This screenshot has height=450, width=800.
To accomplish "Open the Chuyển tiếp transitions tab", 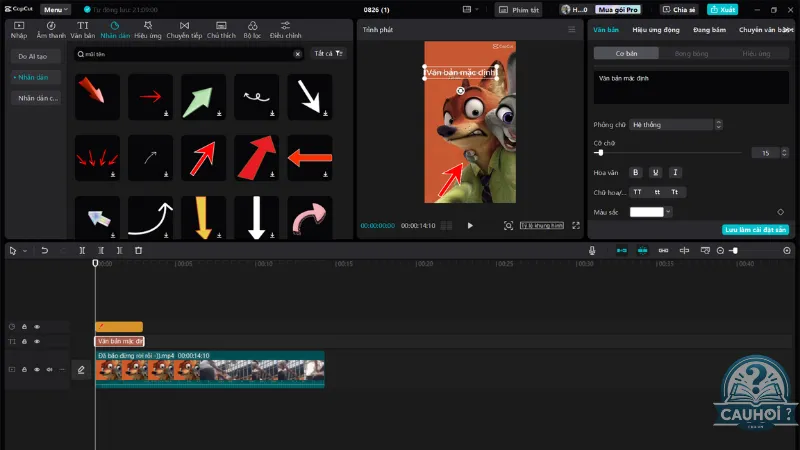I will click(x=184, y=30).
